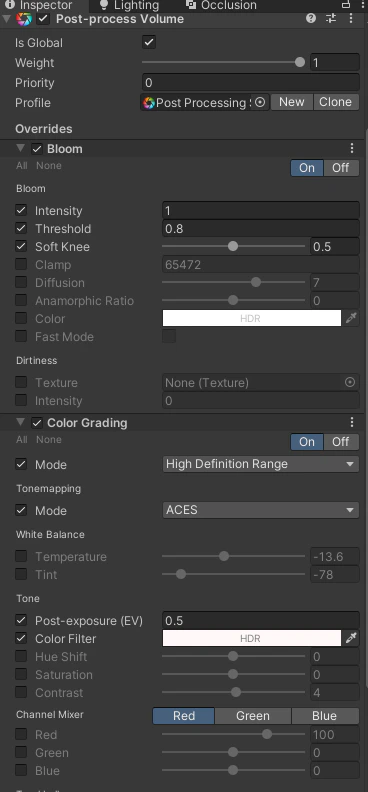Open Post-process Volume component three-dot menu

(x=351, y=19)
